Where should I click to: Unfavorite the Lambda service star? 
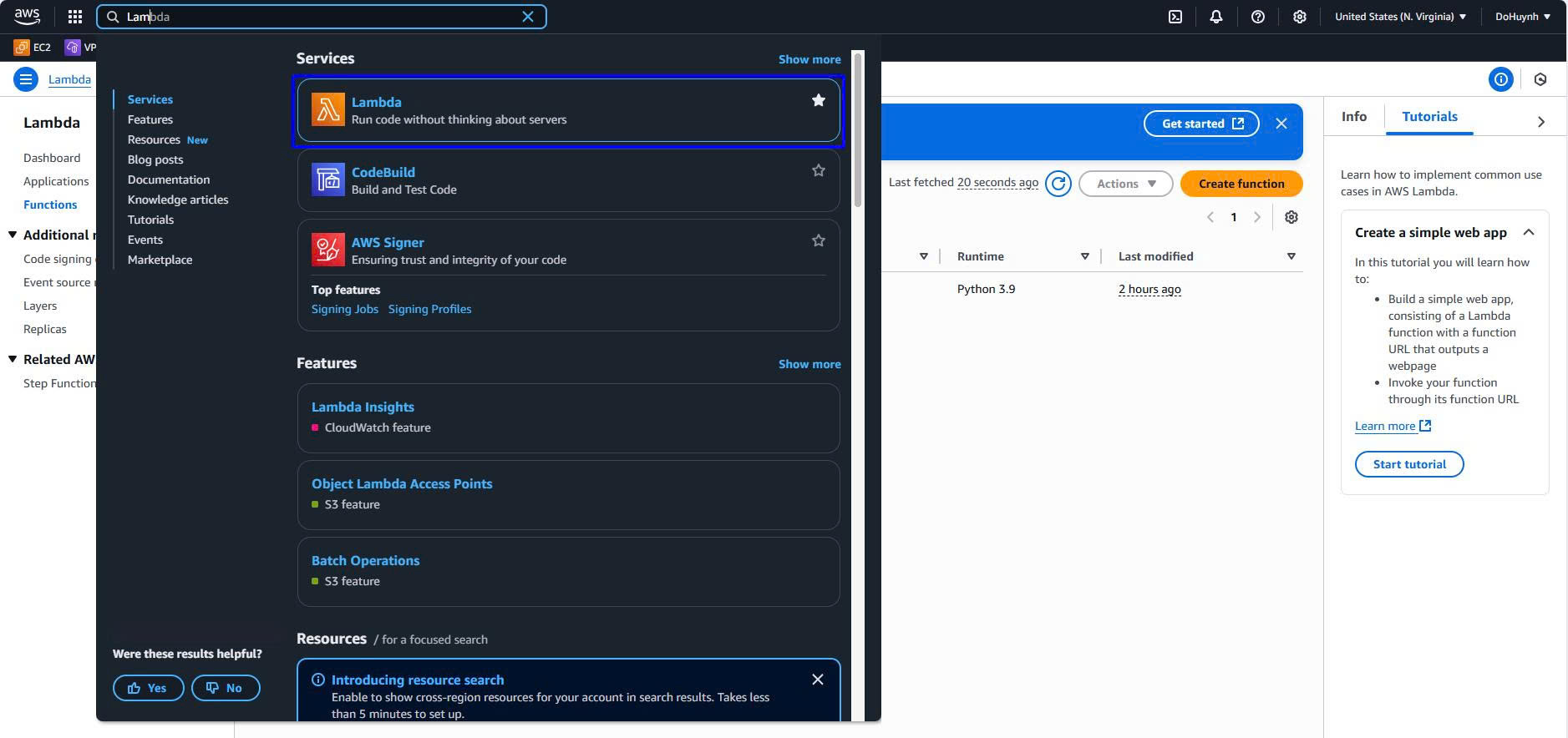click(x=818, y=100)
